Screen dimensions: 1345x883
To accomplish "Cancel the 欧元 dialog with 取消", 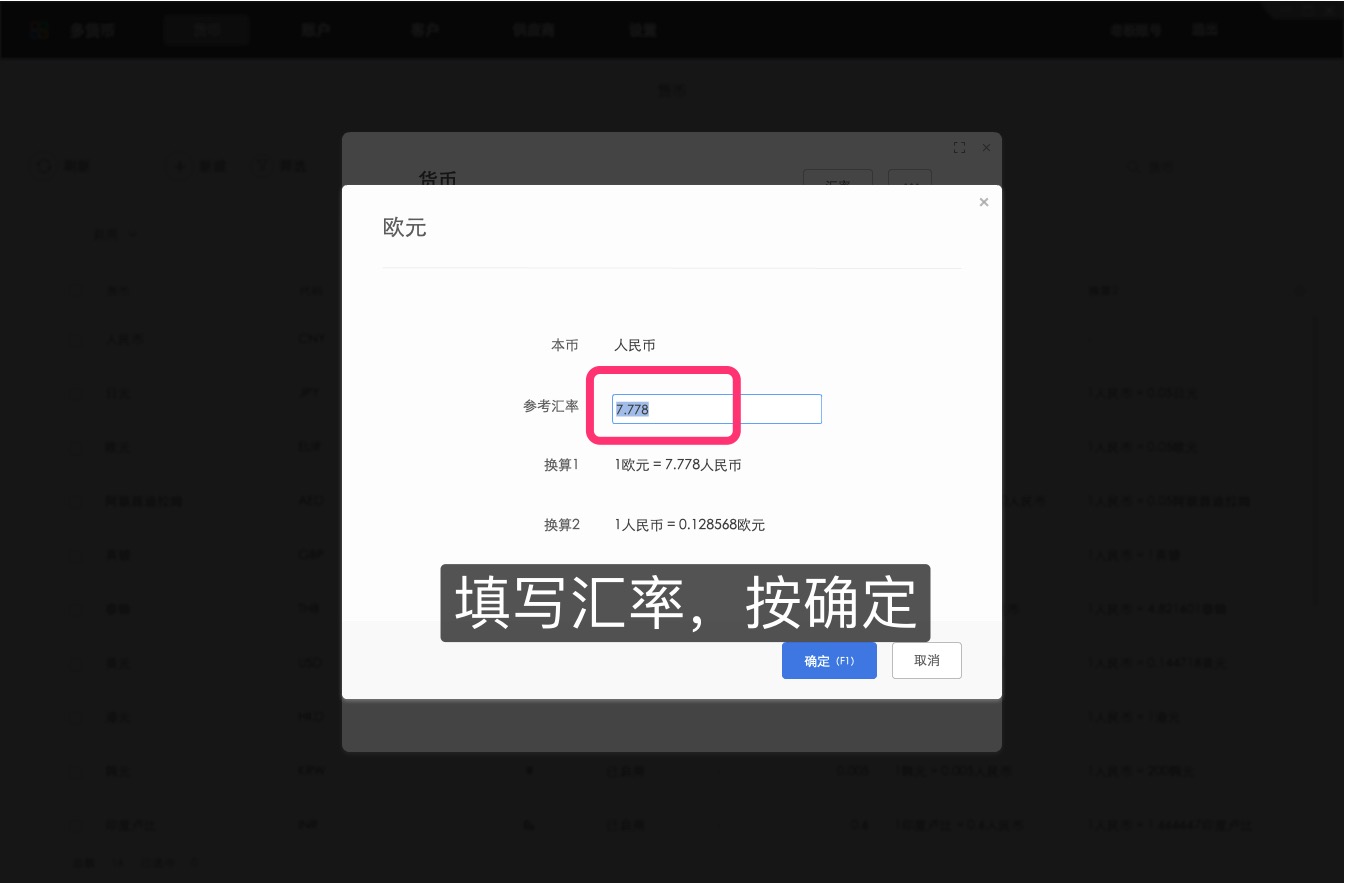I will [x=927, y=661].
